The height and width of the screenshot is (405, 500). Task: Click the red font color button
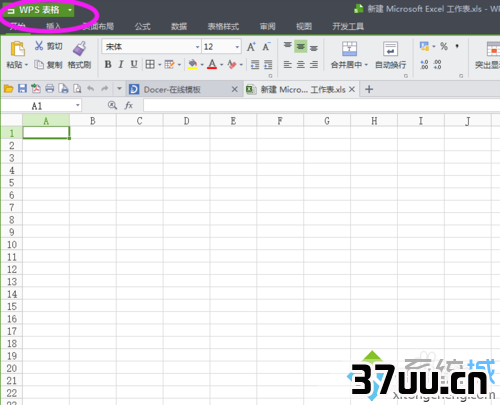coord(212,64)
